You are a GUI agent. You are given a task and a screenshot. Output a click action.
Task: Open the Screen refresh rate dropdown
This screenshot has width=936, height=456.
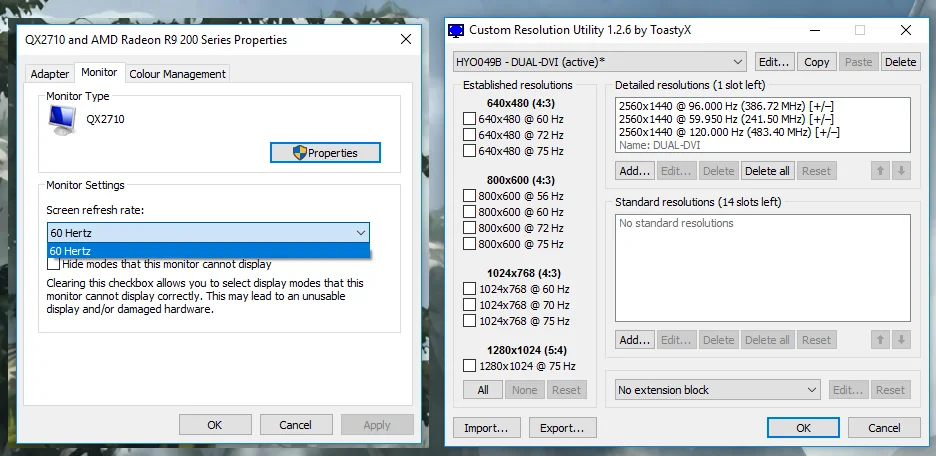coord(208,233)
